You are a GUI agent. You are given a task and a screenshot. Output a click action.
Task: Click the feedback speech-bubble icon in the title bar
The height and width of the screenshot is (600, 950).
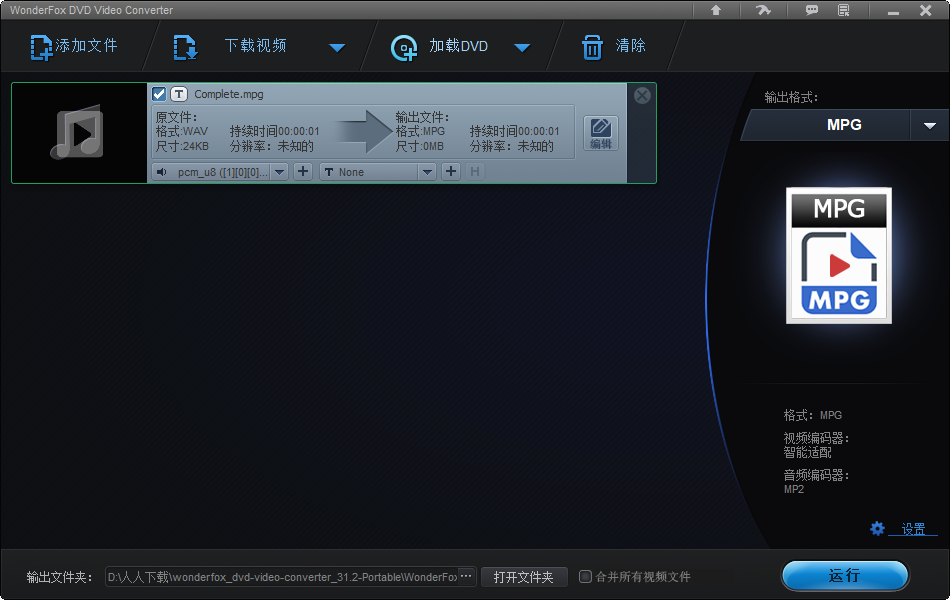812,10
